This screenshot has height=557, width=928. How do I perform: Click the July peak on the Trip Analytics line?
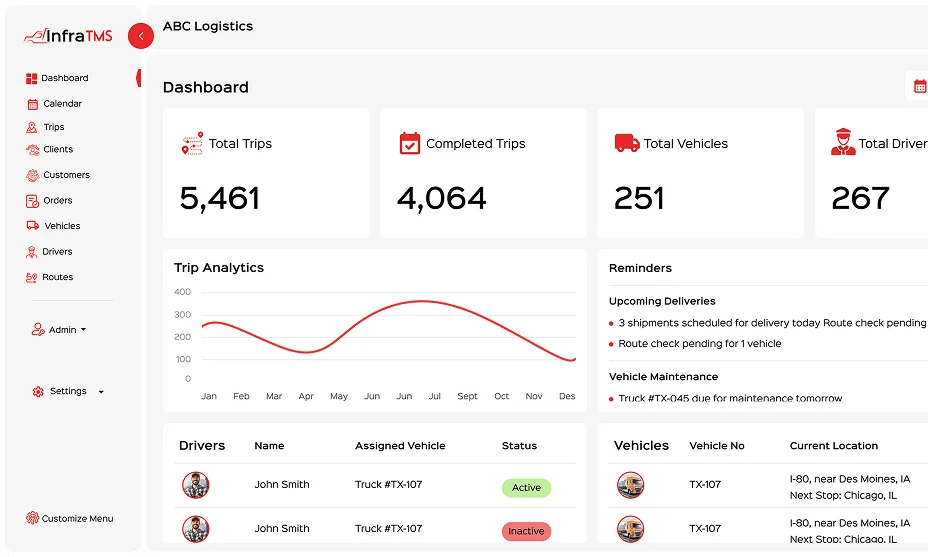coord(422,301)
